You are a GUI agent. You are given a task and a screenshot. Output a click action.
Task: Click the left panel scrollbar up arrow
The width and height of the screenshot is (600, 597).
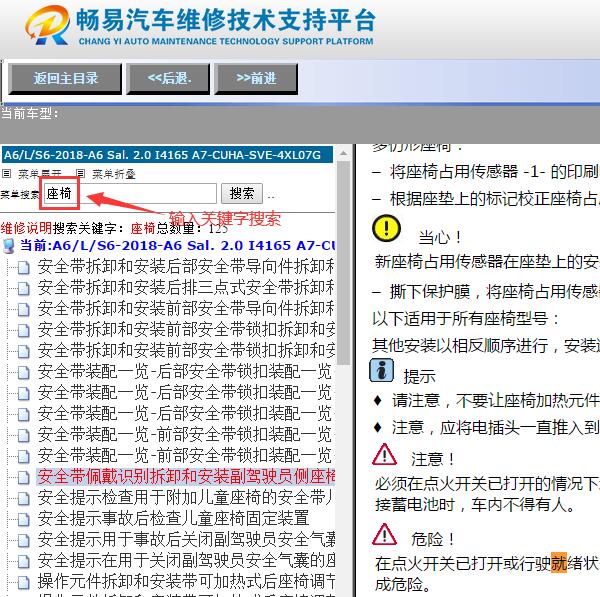[344, 153]
